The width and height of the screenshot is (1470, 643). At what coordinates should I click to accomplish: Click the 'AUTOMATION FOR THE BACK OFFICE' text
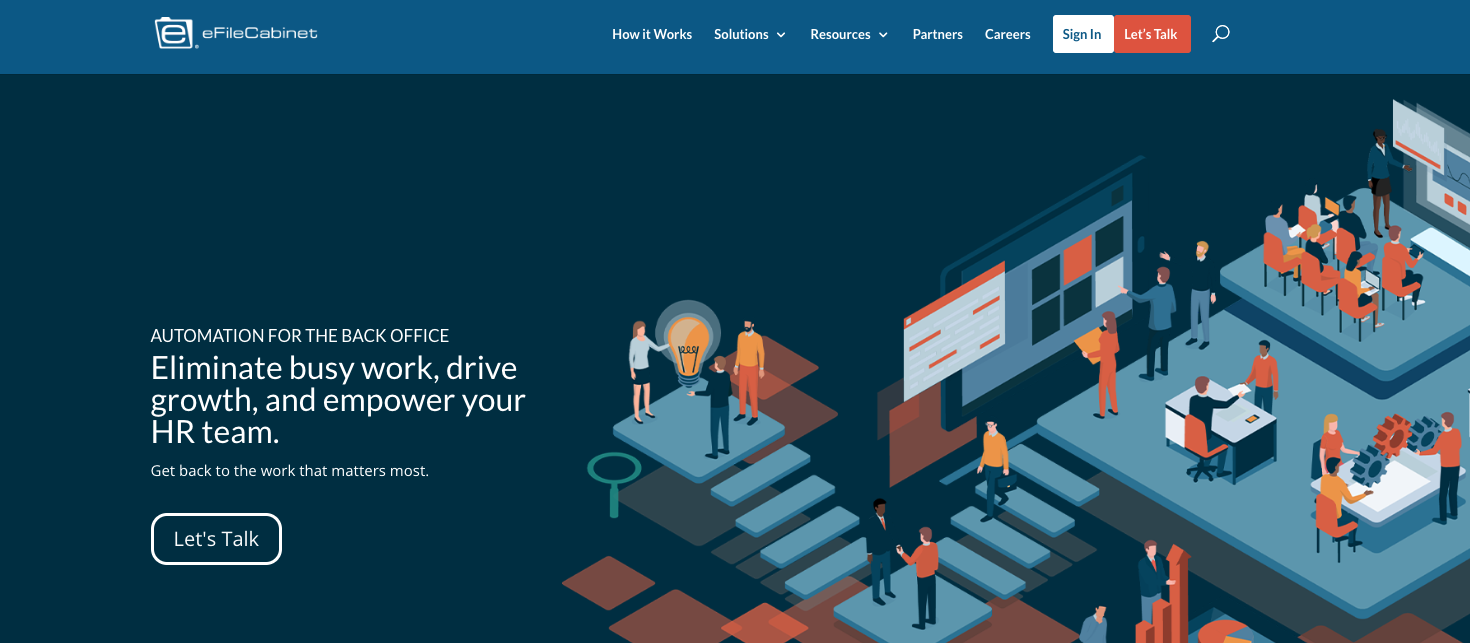point(300,336)
